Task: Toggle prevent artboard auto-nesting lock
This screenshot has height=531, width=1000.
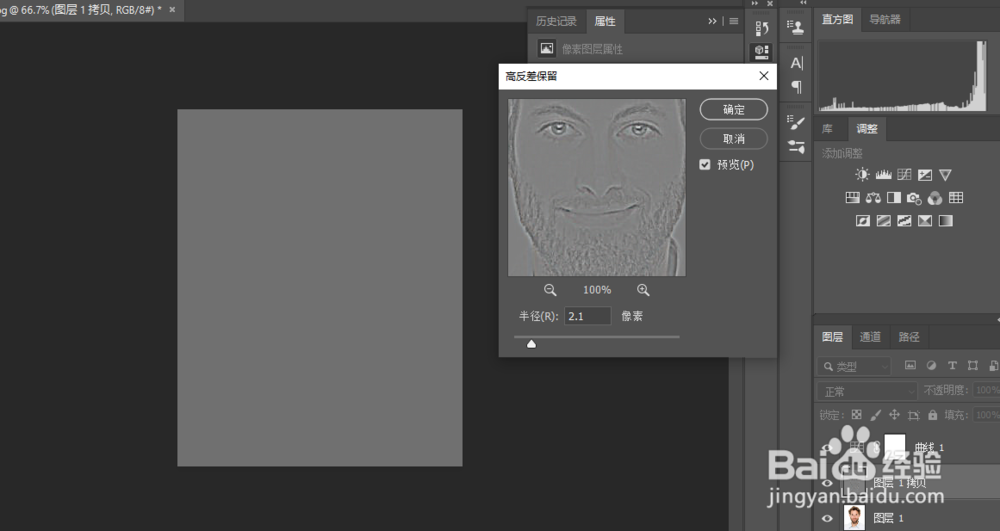Action: pos(914,415)
